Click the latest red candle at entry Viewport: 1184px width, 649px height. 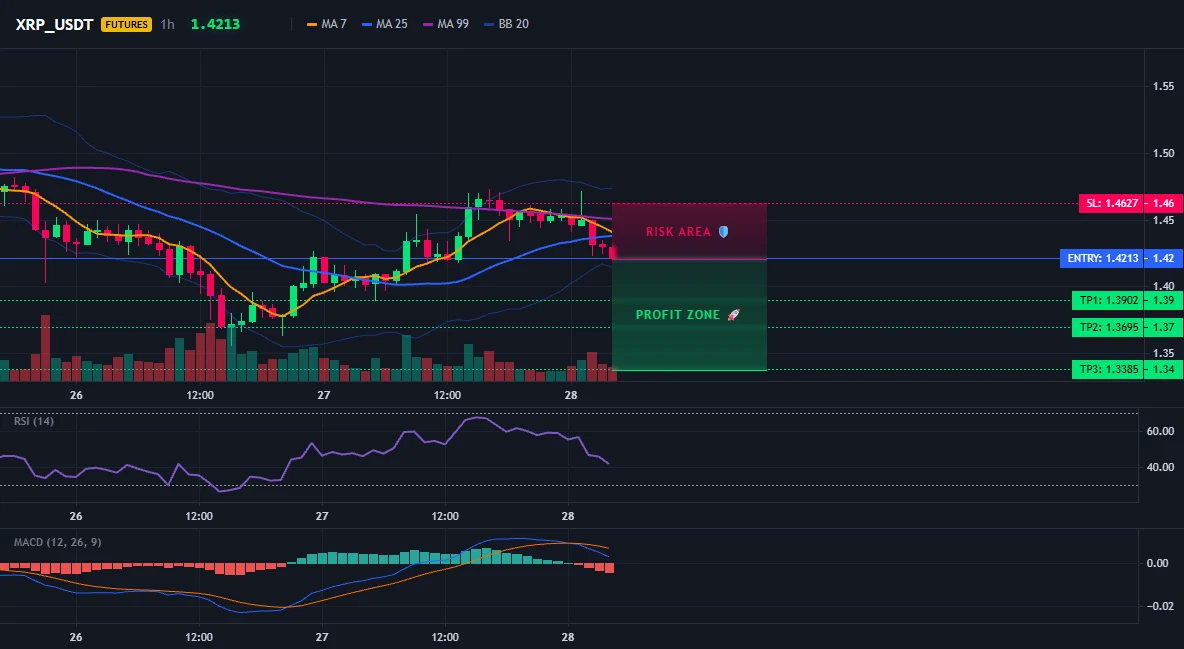(x=612, y=252)
